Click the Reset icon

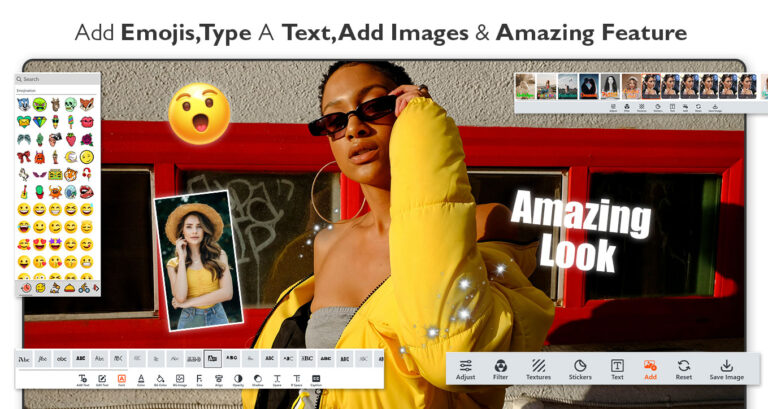684,369
